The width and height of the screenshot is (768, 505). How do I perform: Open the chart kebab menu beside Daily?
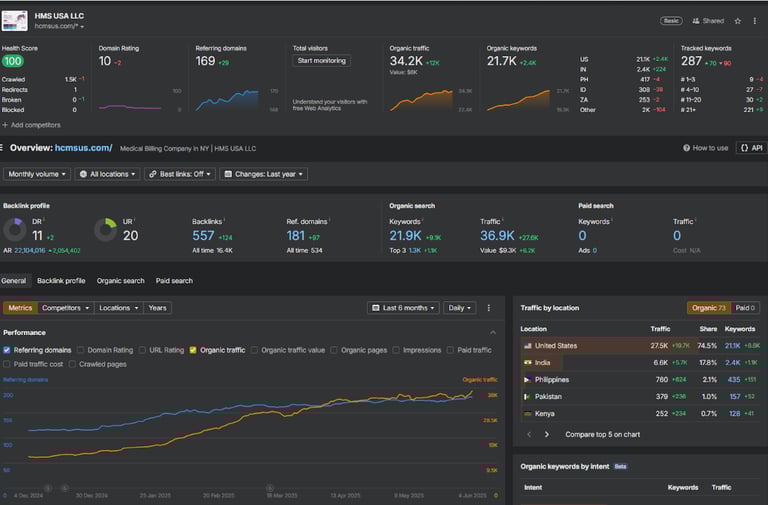(487, 308)
